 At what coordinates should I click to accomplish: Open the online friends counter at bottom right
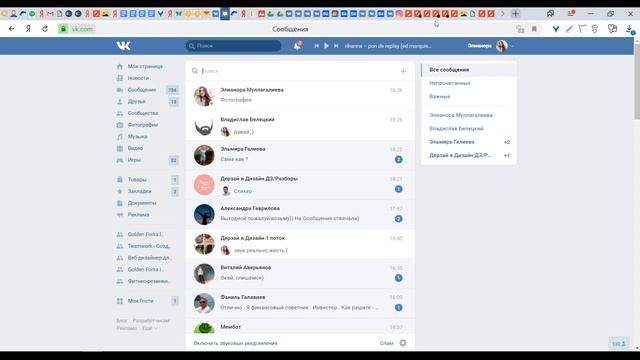tap(619, 344)
